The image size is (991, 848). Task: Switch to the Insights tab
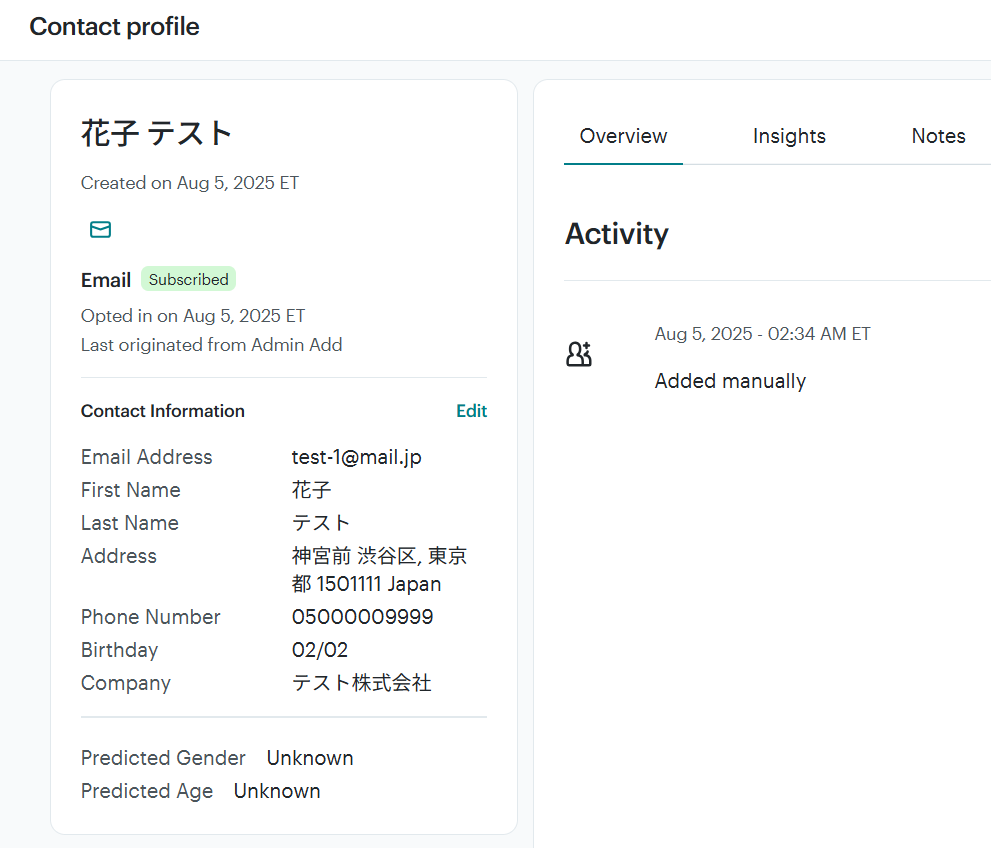tap(789, 136)
